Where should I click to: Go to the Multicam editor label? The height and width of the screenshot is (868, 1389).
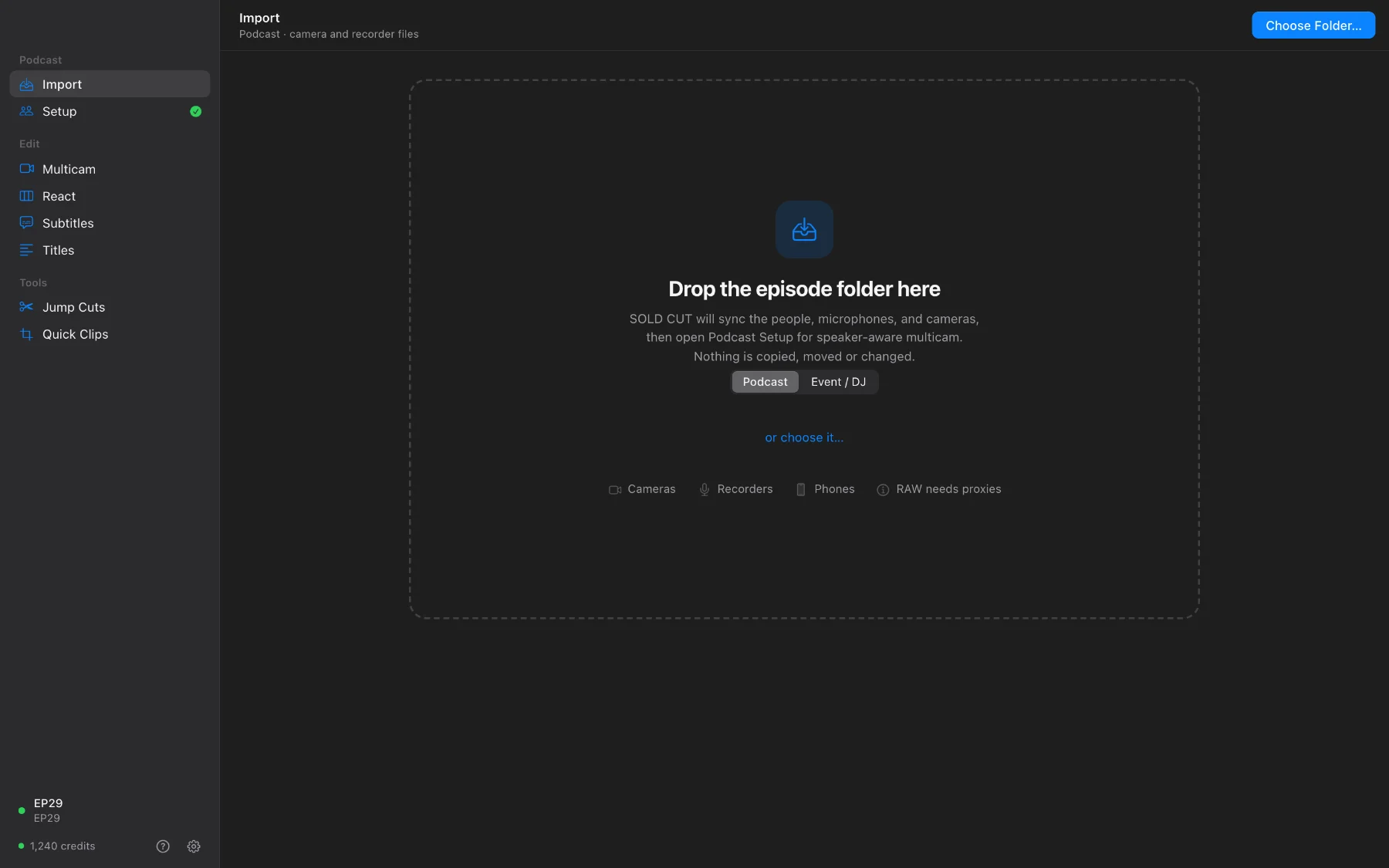[x=69, y=169]
